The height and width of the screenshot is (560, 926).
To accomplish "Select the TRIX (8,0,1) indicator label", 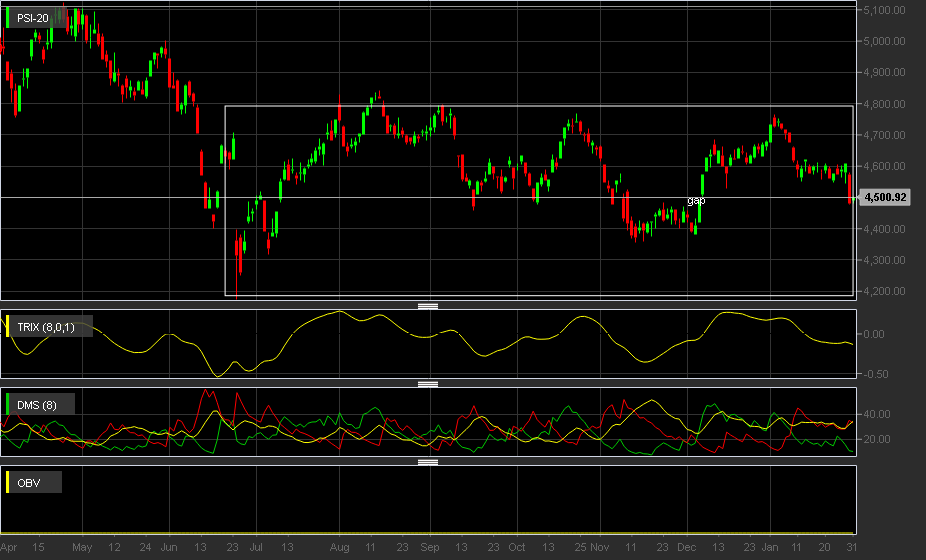I will 46,327.
